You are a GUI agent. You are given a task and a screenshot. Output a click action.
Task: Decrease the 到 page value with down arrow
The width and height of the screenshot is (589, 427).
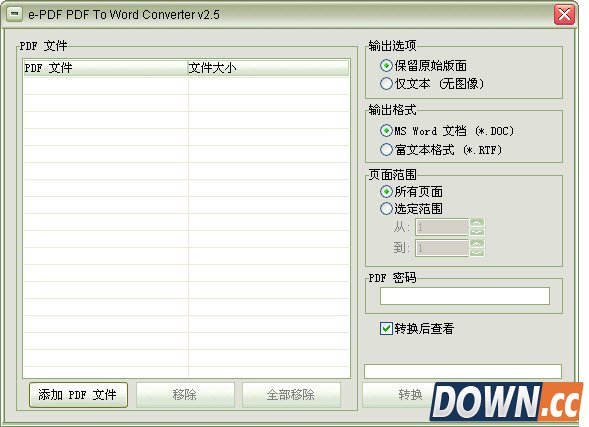[x=477, y=252]
